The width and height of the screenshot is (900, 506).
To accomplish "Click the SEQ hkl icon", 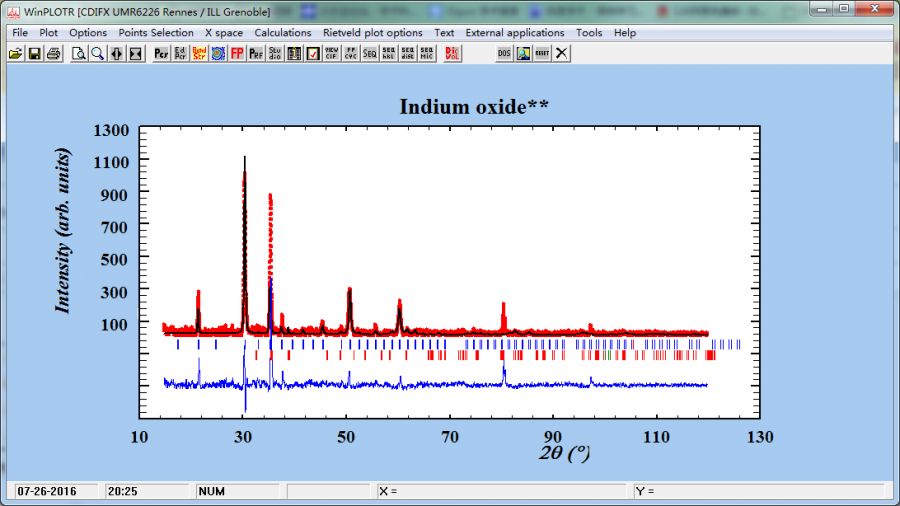I will 389,53.
